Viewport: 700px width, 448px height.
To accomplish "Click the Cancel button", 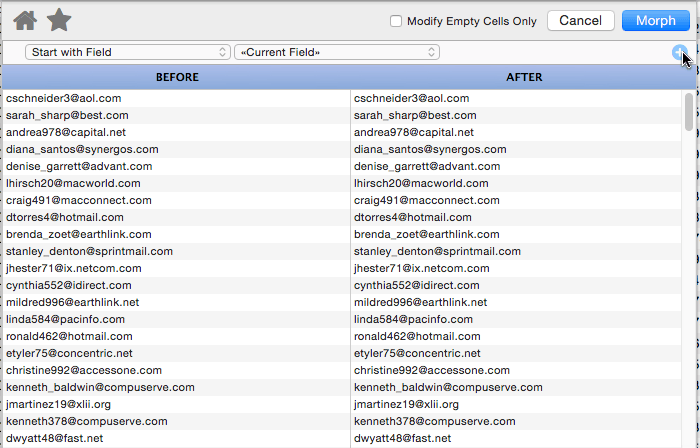I will point(580,21).
